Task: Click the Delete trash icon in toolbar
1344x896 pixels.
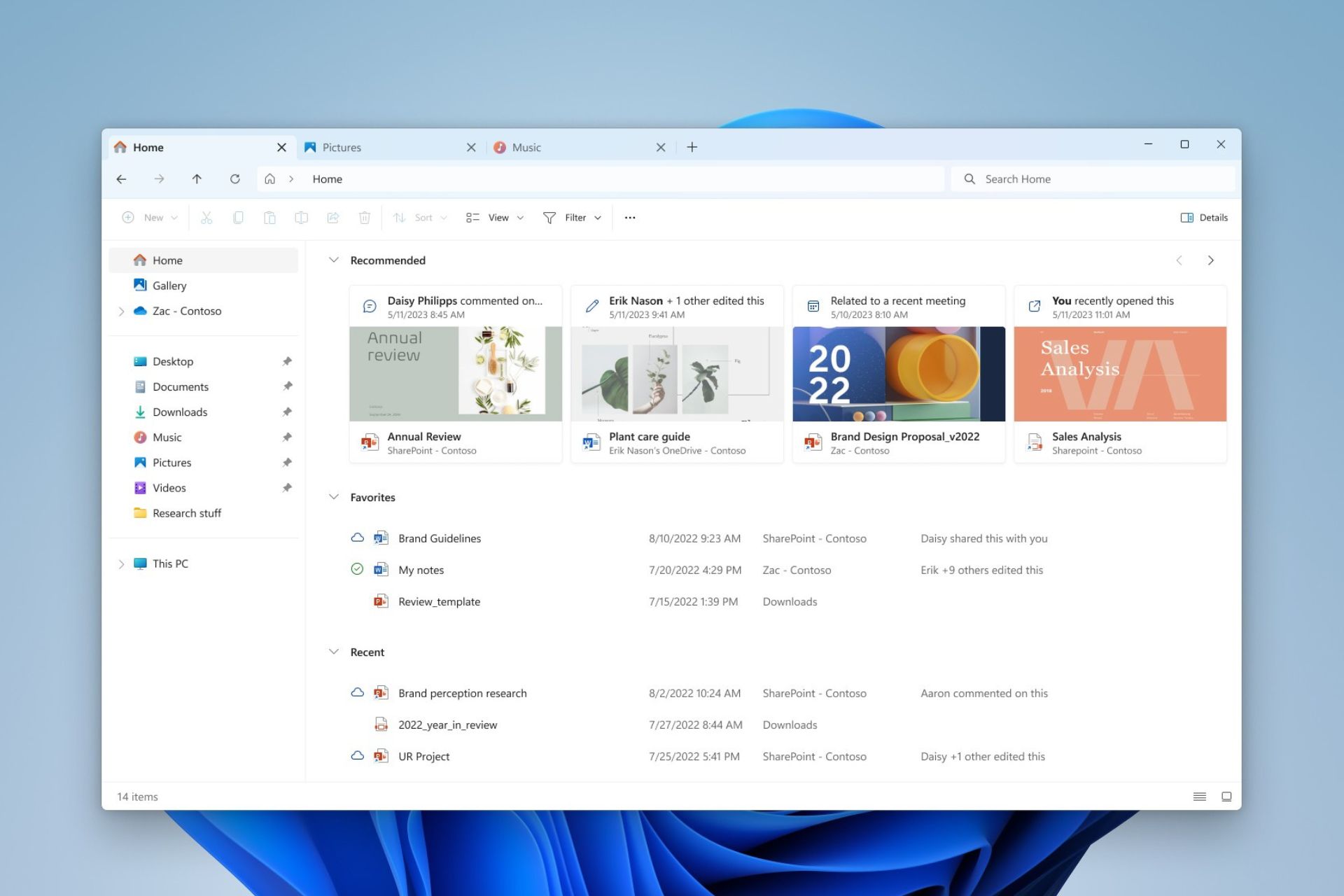Action: [364, 218]
